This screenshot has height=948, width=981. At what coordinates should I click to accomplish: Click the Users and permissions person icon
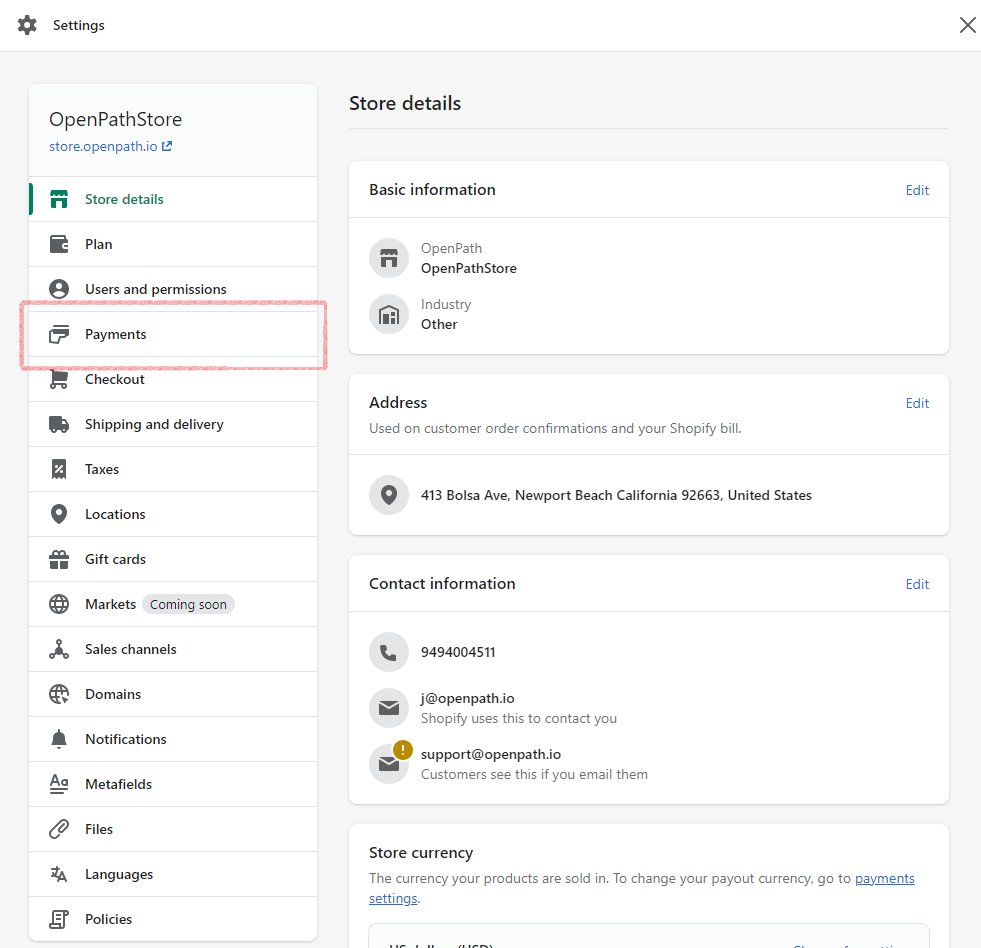[59, 289]
